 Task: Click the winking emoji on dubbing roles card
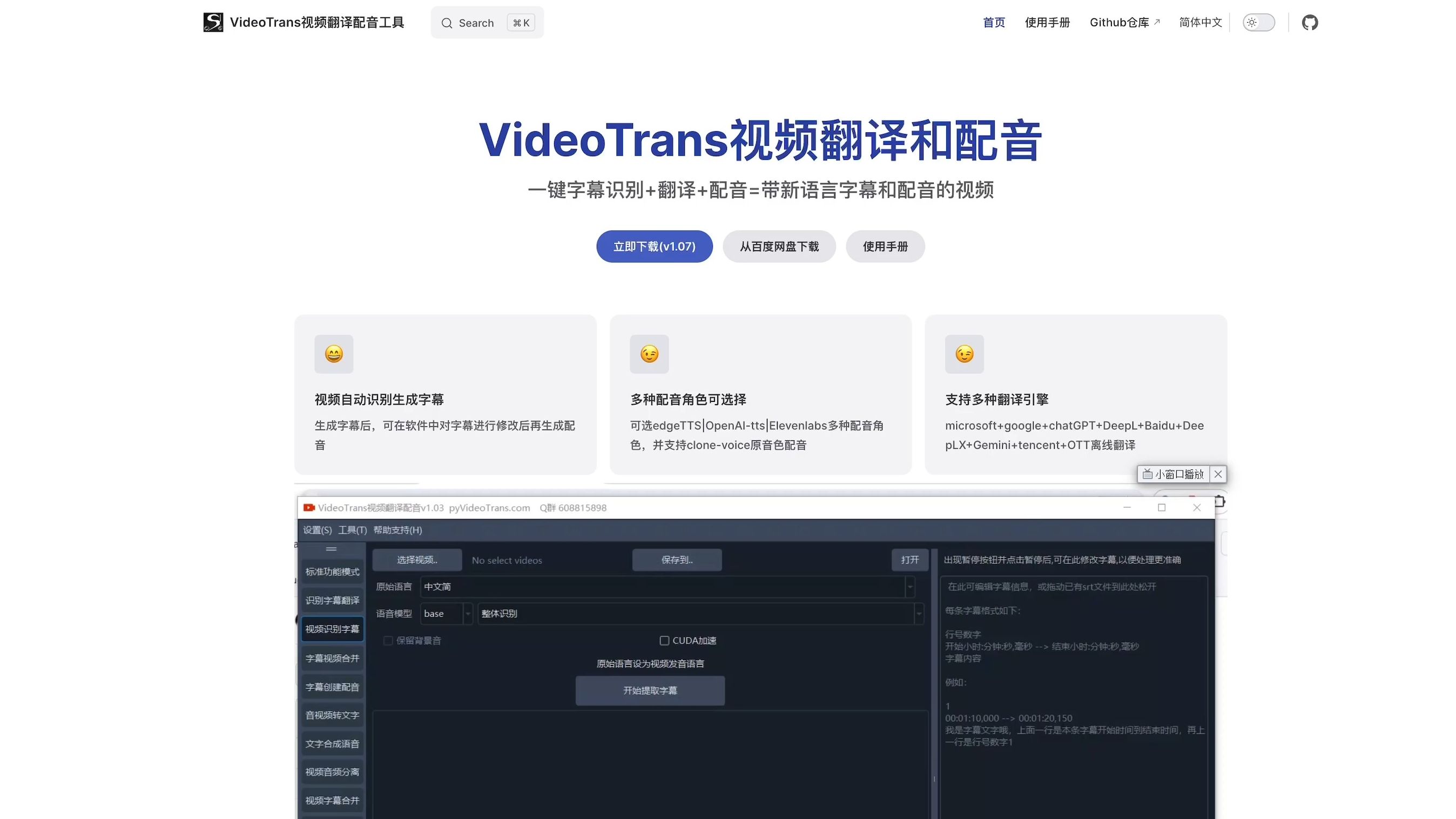point(649,354)
